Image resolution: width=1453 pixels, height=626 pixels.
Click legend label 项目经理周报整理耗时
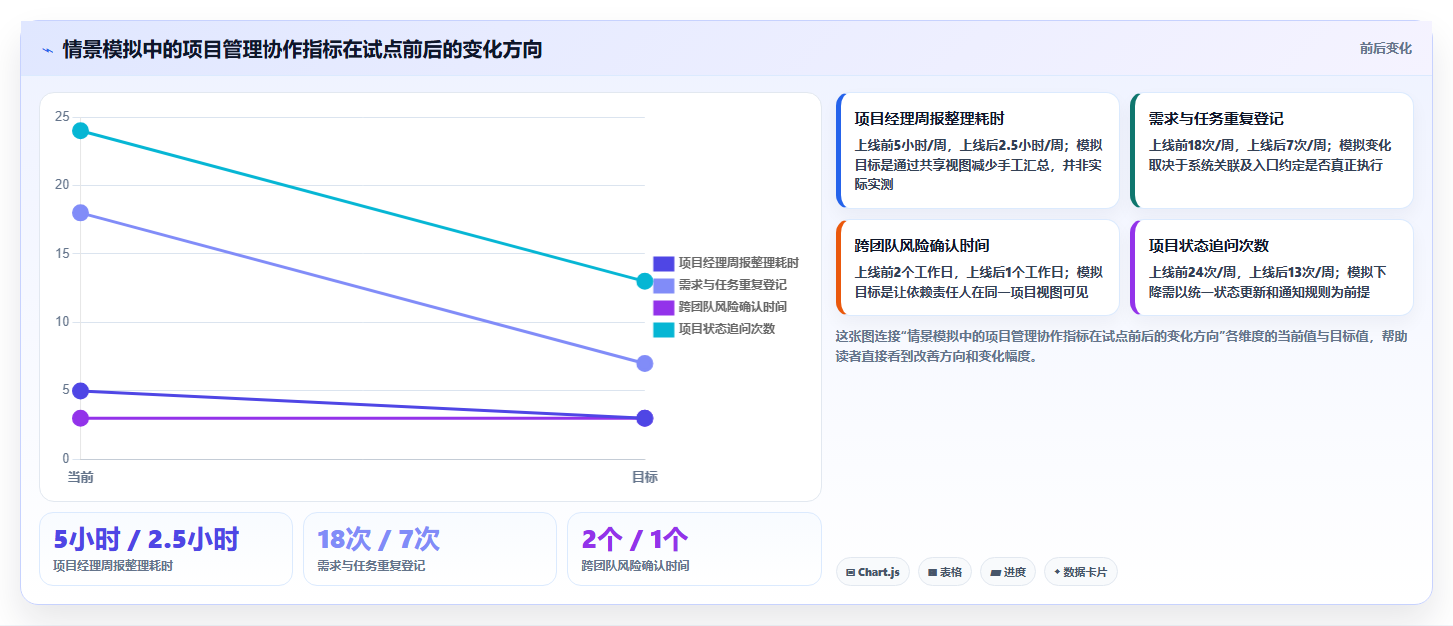click(738, 263)
